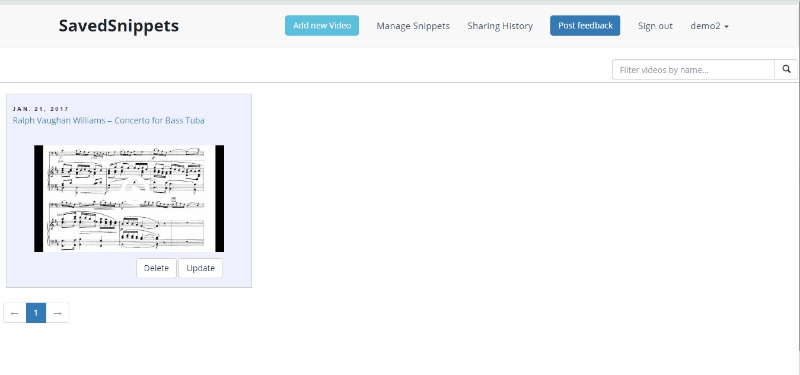Delete the Concerto for Bass Tuba video

(x=156, y=268)
